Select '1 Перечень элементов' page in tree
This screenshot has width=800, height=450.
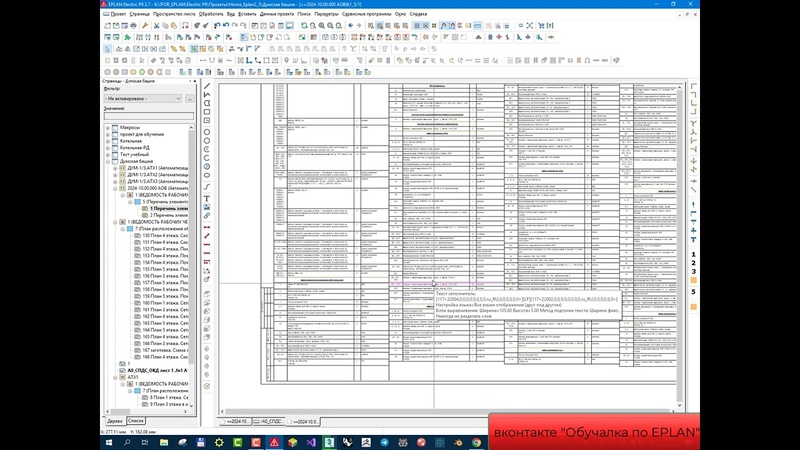[x=168, y=209]
